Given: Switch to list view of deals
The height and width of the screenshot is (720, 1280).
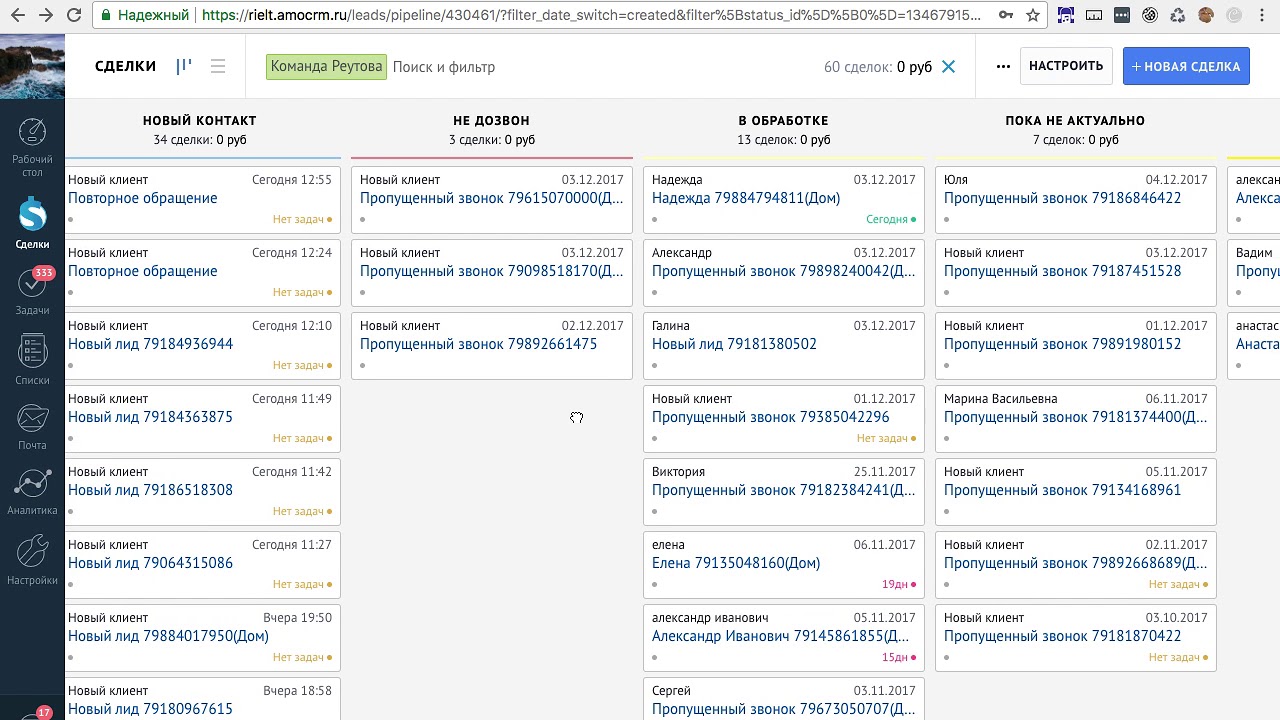Looking at the screenshot, I should [x=218, y=66].
